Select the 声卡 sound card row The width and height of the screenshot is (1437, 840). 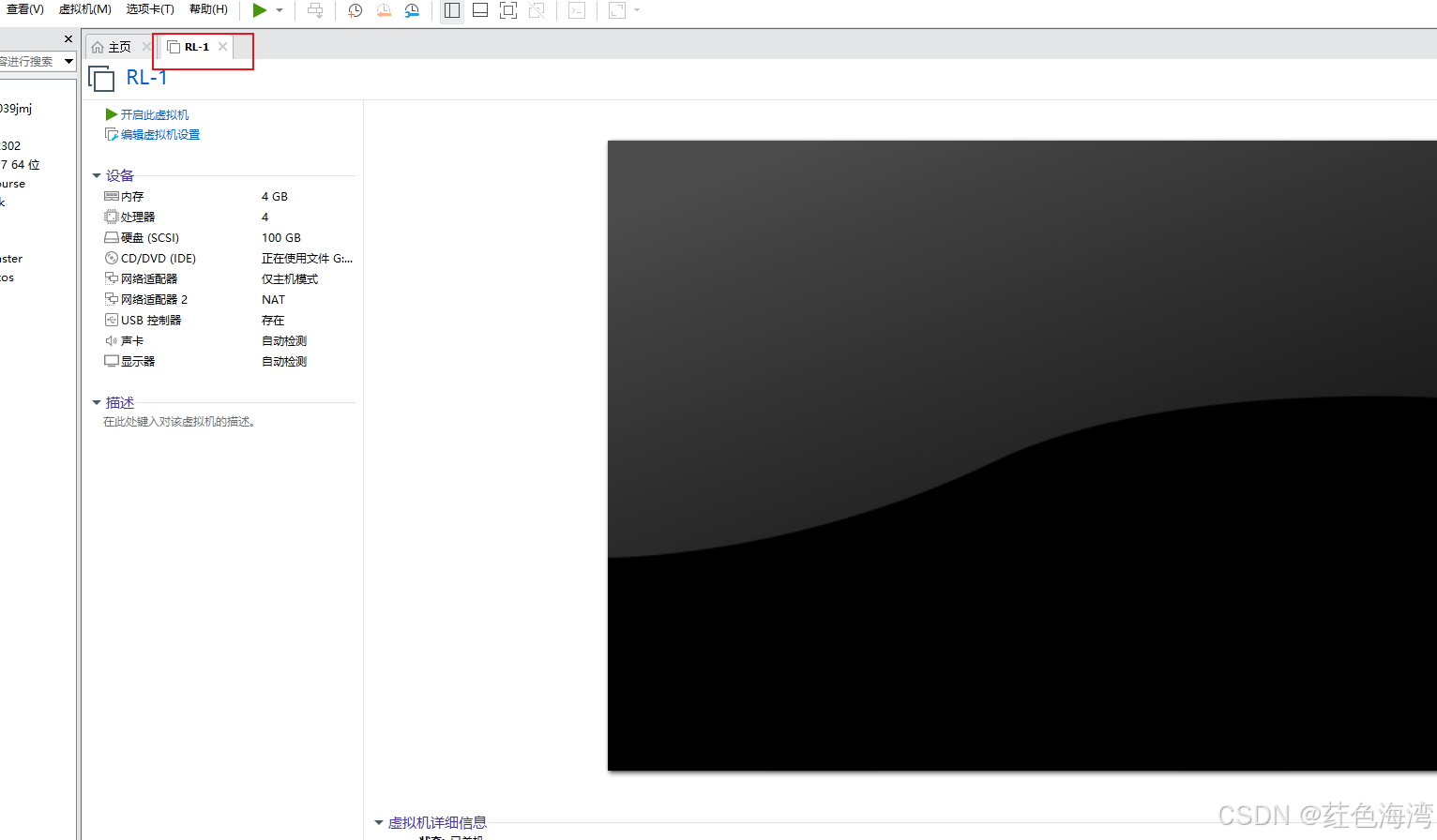click(x=228, y=341)
